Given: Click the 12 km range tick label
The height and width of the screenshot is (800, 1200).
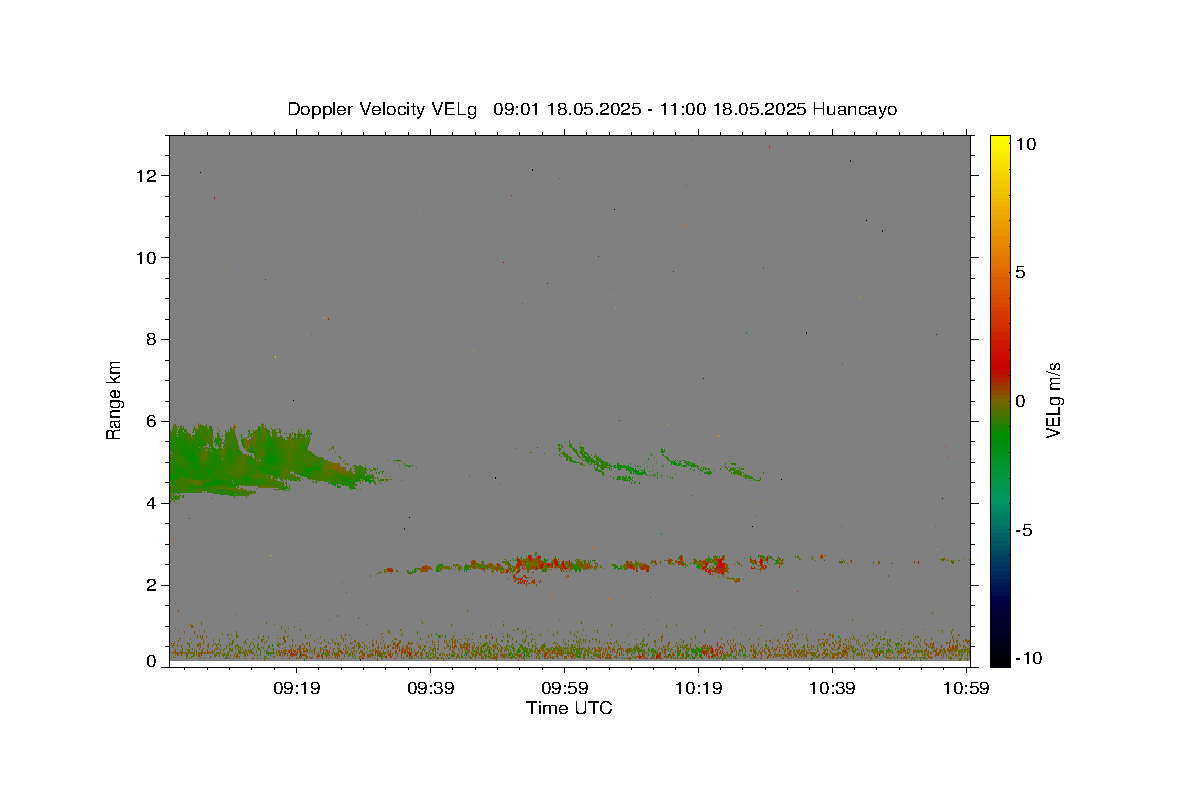Looking at the screenshot, I should [x=149, y=176].
